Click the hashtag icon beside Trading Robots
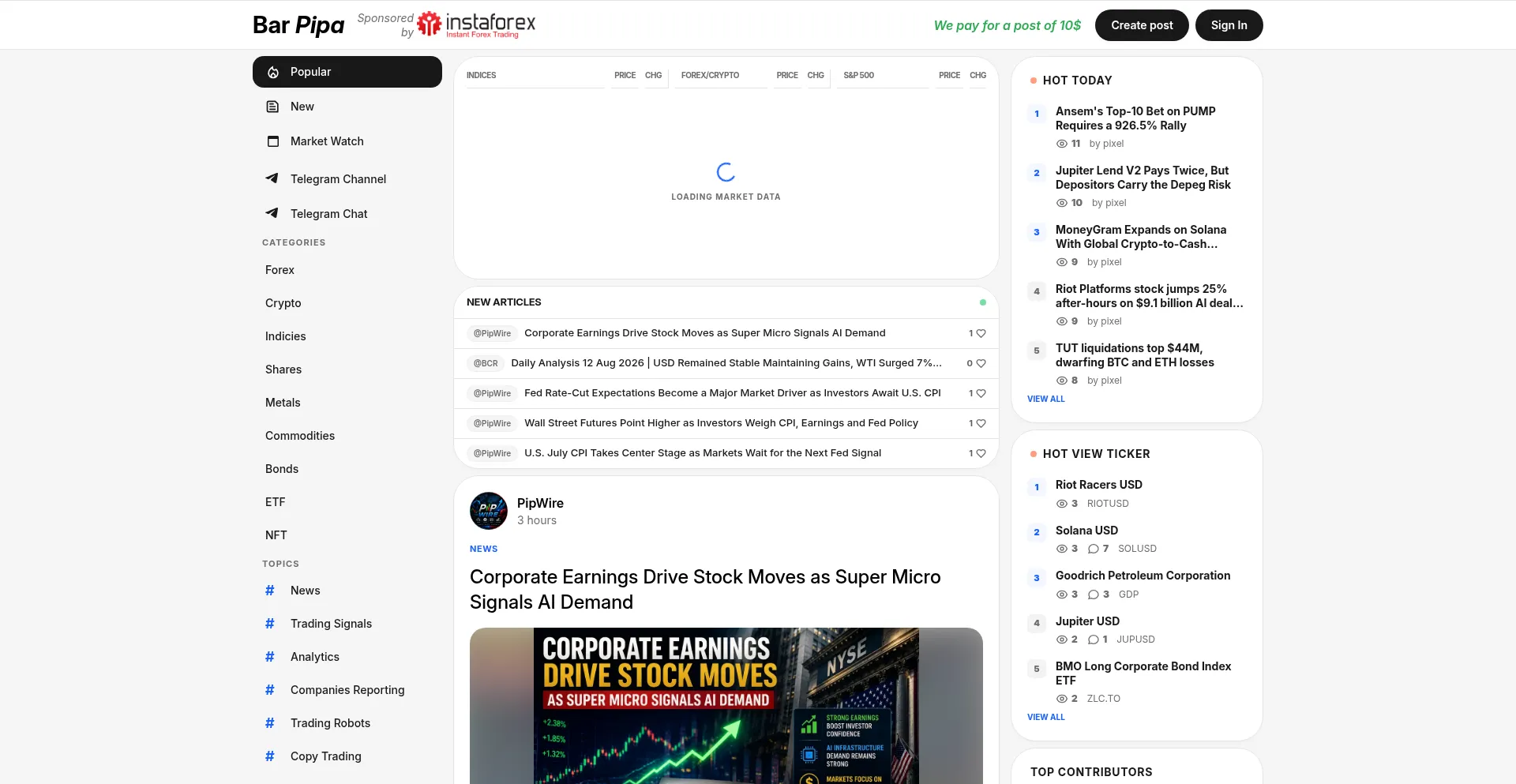Viewport: 1516px width, 784px height. point(270,723)
